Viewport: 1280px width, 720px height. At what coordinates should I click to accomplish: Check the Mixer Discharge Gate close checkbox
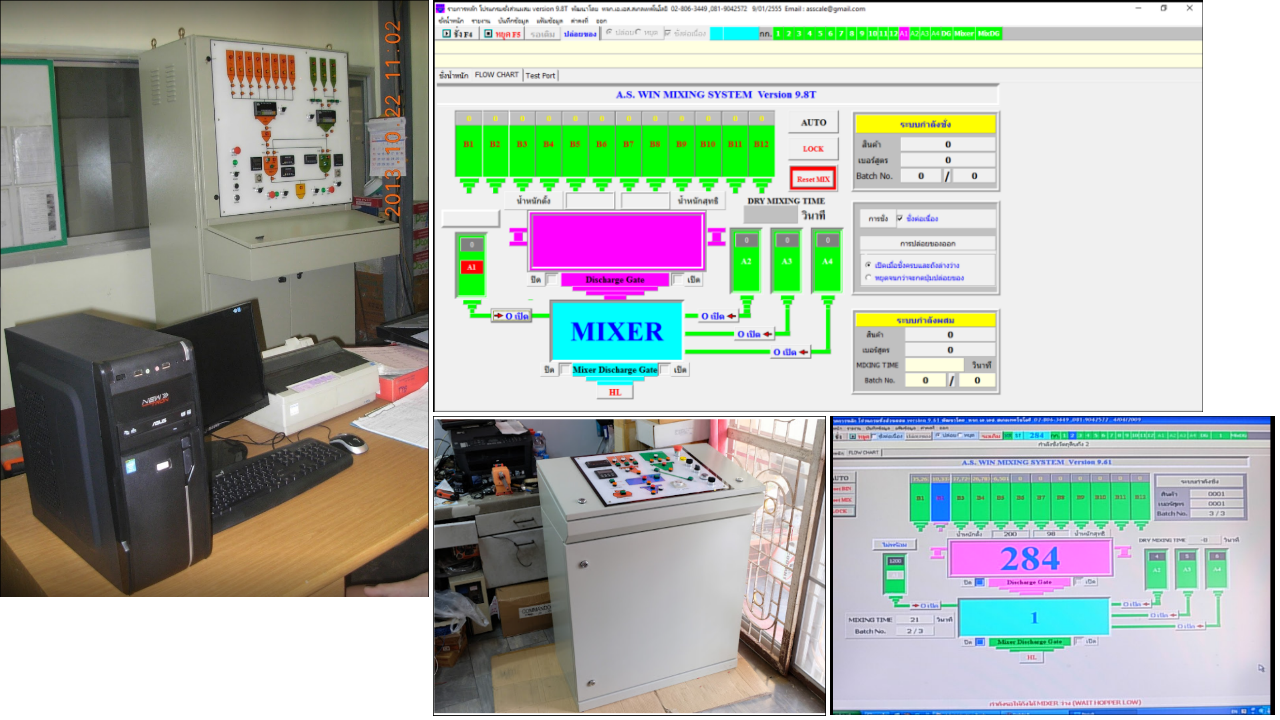pos(565,370)
